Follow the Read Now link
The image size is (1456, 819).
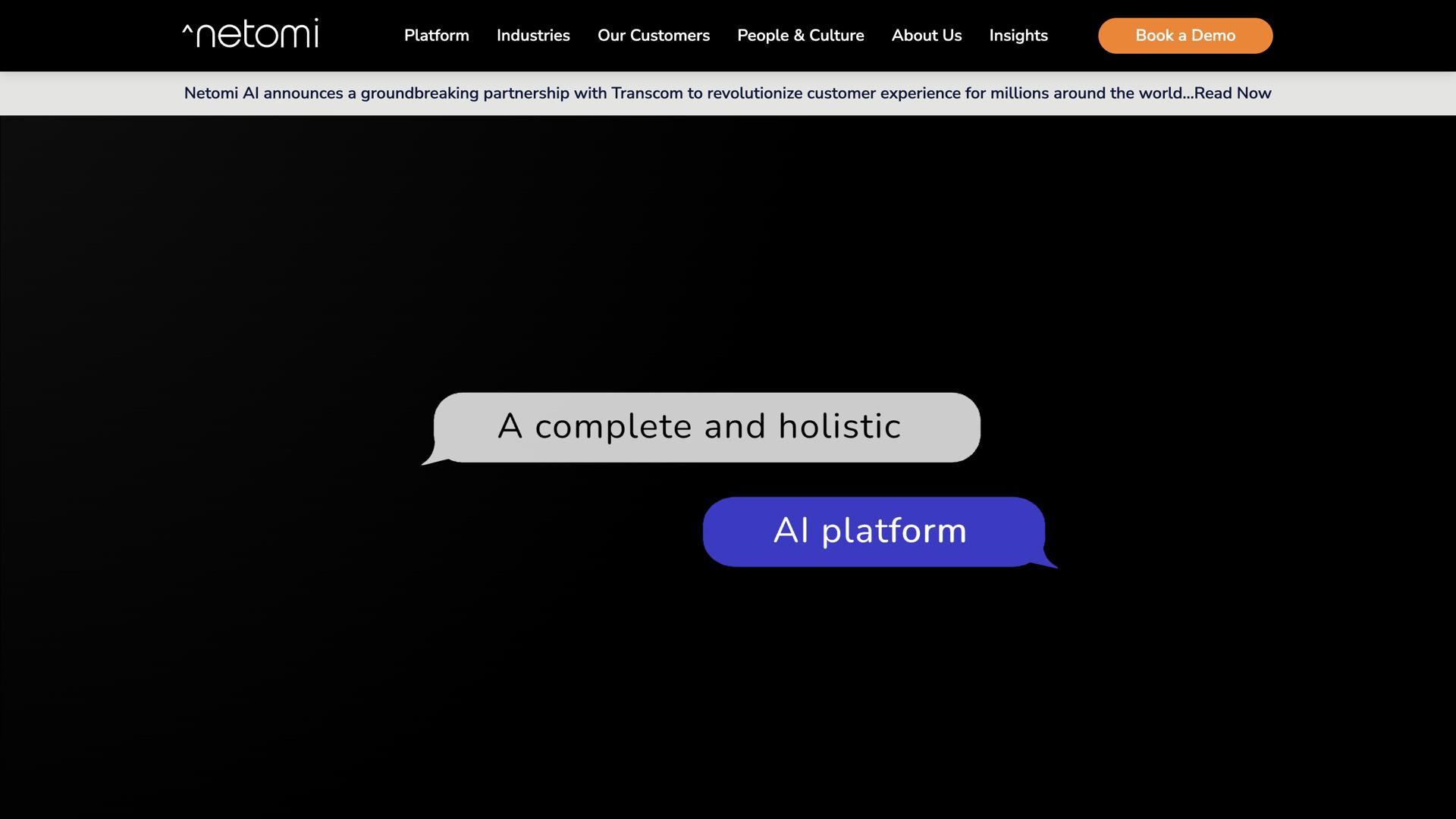pos(1232,93)
